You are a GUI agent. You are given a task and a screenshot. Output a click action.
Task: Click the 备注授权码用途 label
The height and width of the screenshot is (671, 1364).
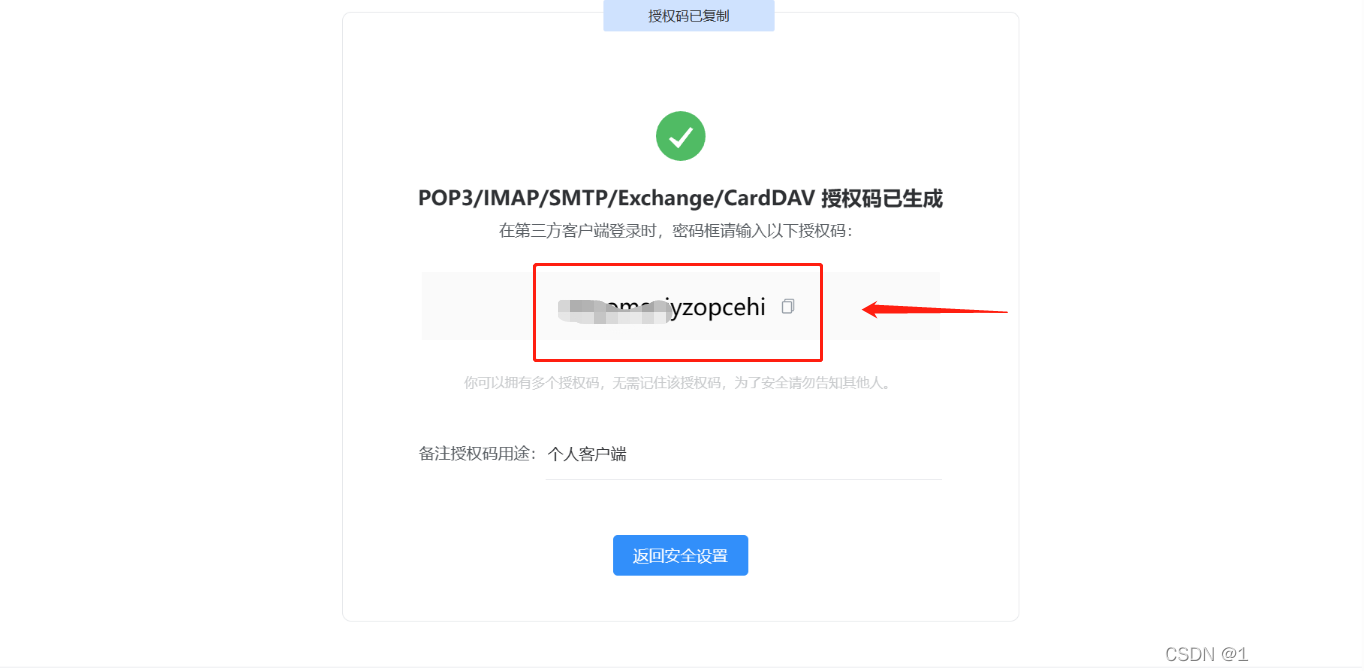point(478,454)
